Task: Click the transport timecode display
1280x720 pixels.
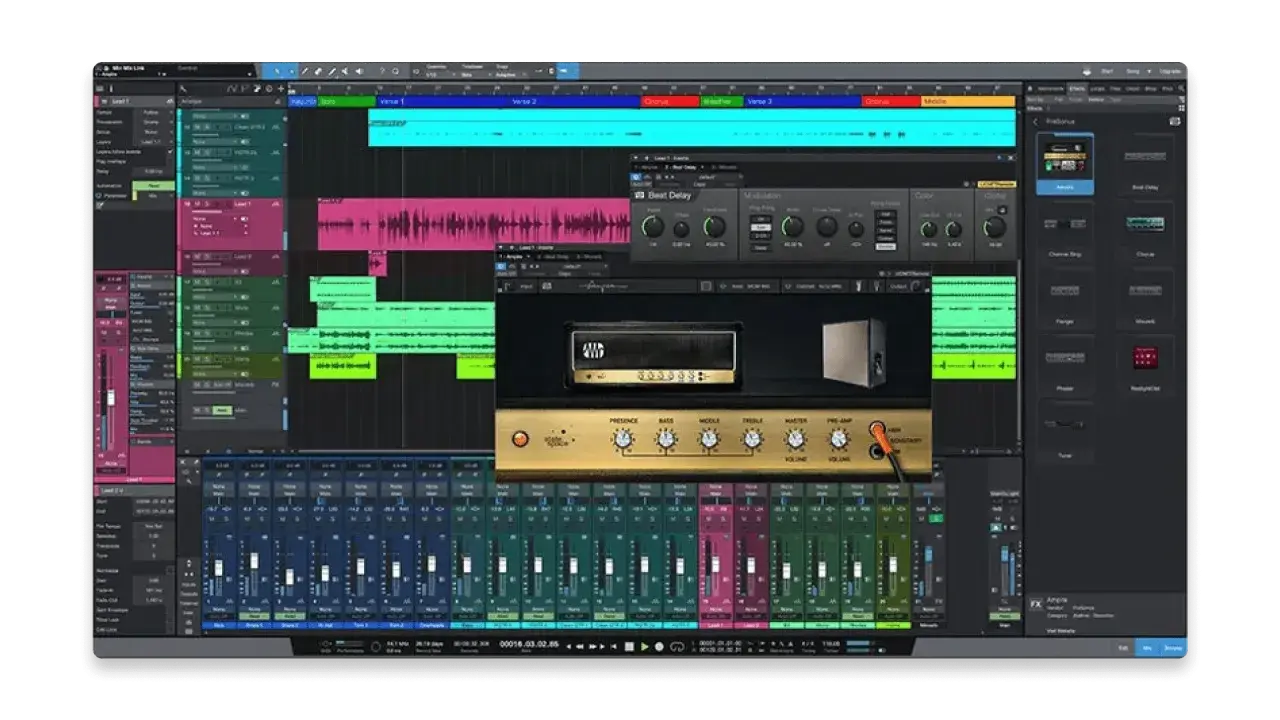Action: click(x=529, y=646)
